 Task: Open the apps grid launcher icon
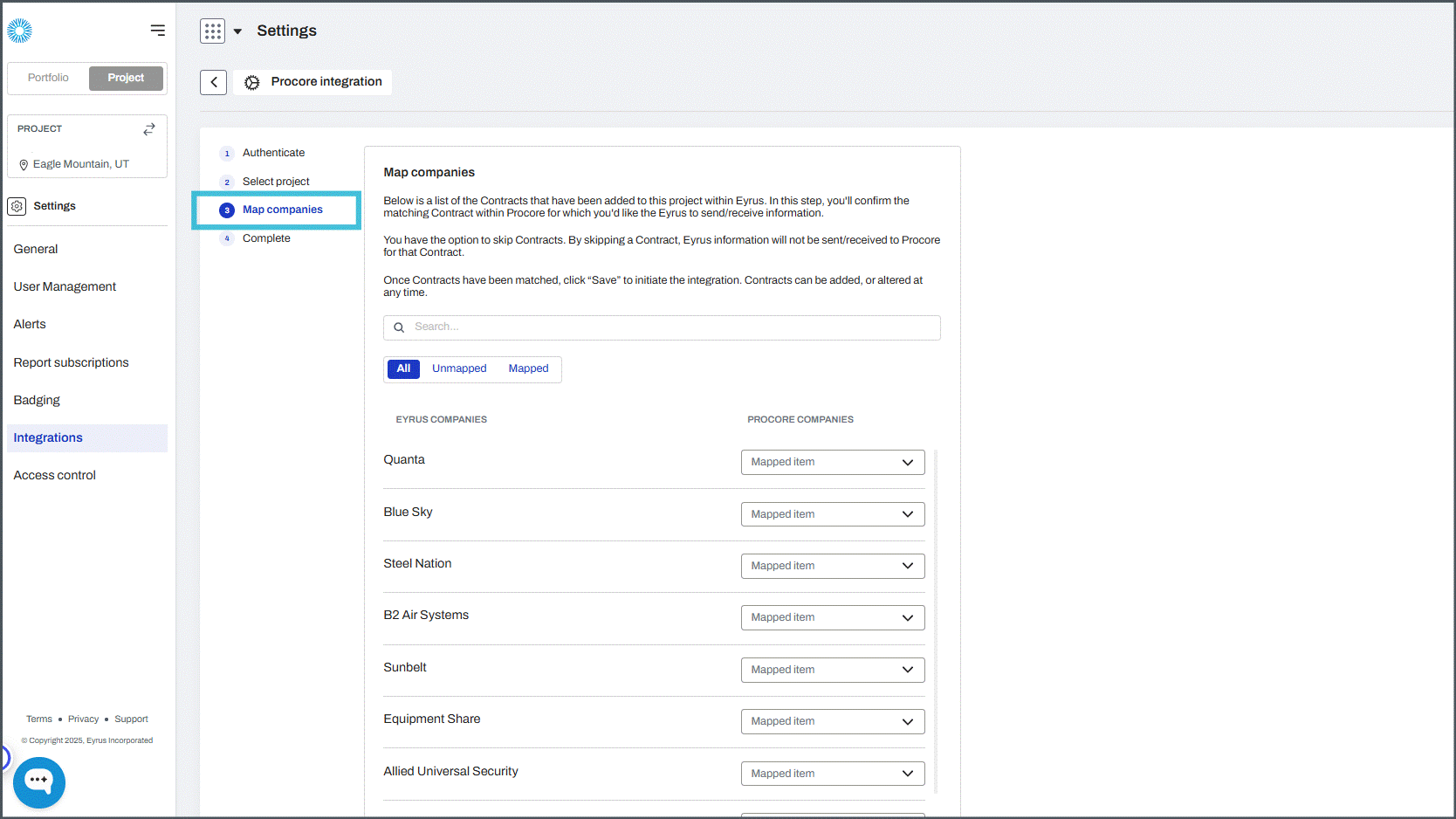tap(212, 31)
